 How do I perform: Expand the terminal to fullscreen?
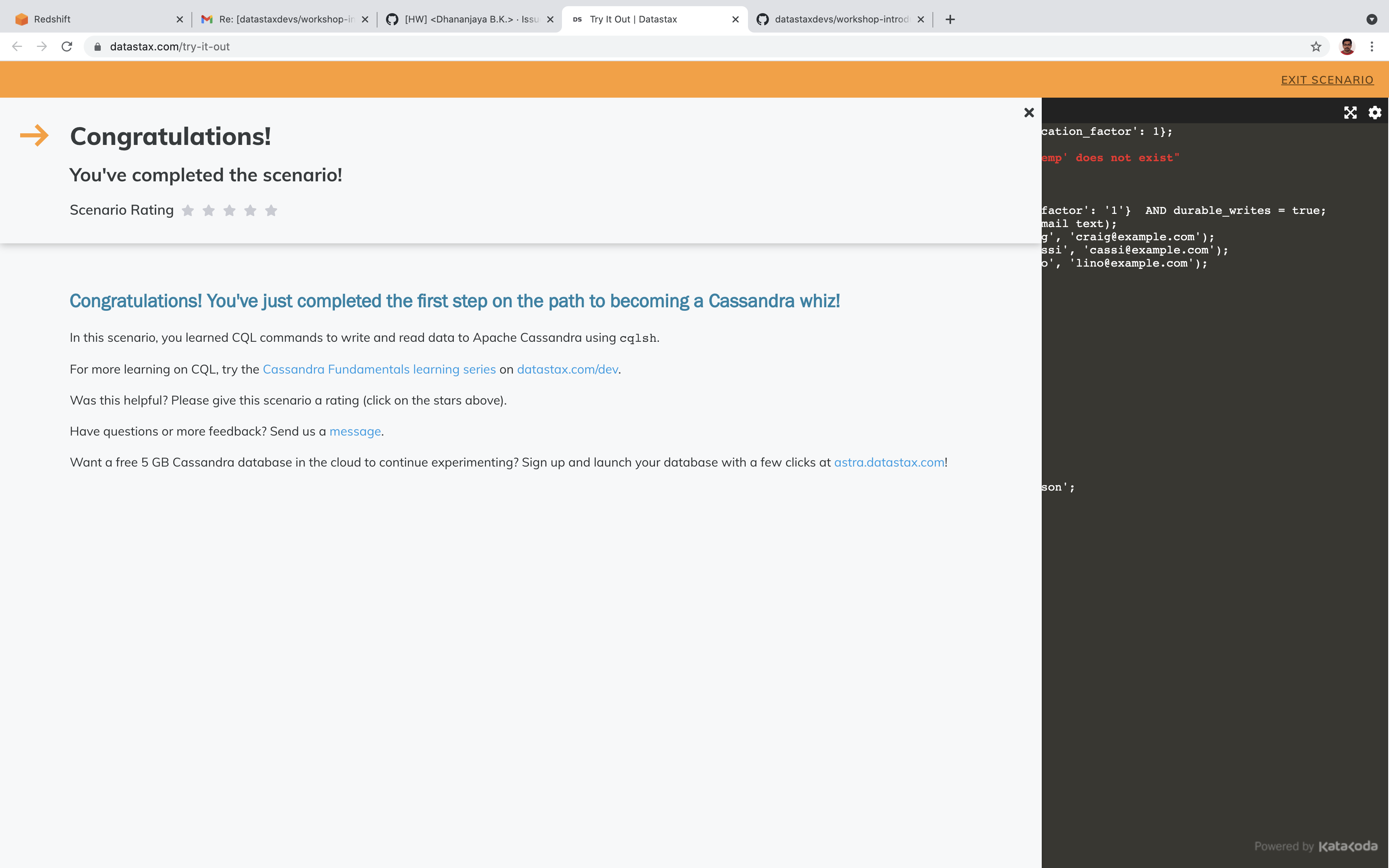point(1351,112)
